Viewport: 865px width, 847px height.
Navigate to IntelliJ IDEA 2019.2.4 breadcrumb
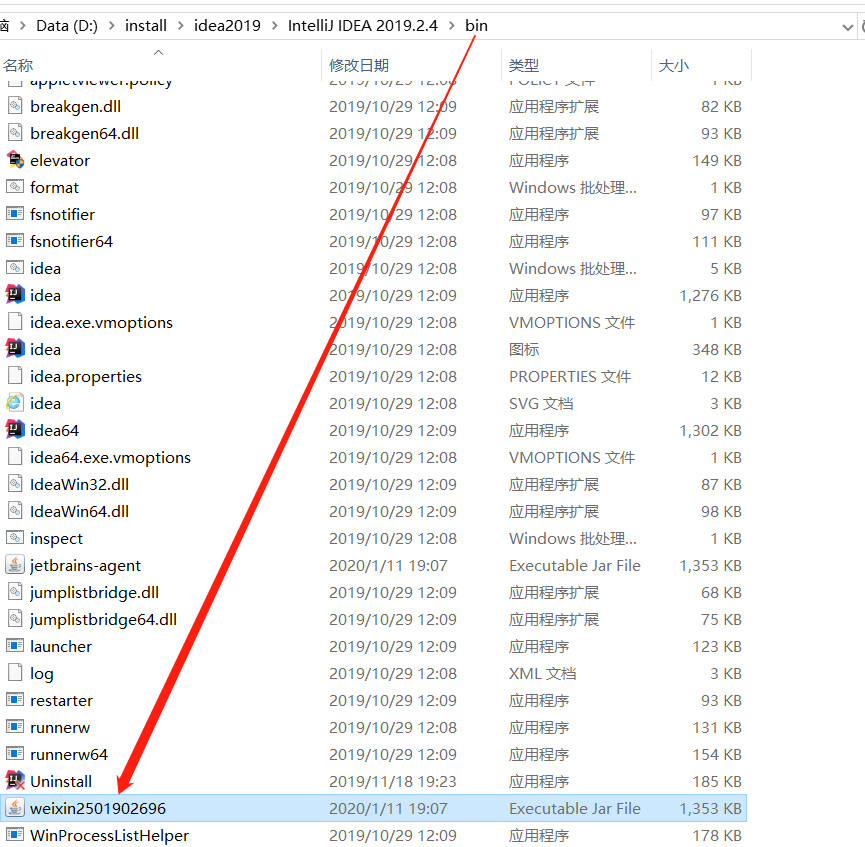(x=362, y=26)
